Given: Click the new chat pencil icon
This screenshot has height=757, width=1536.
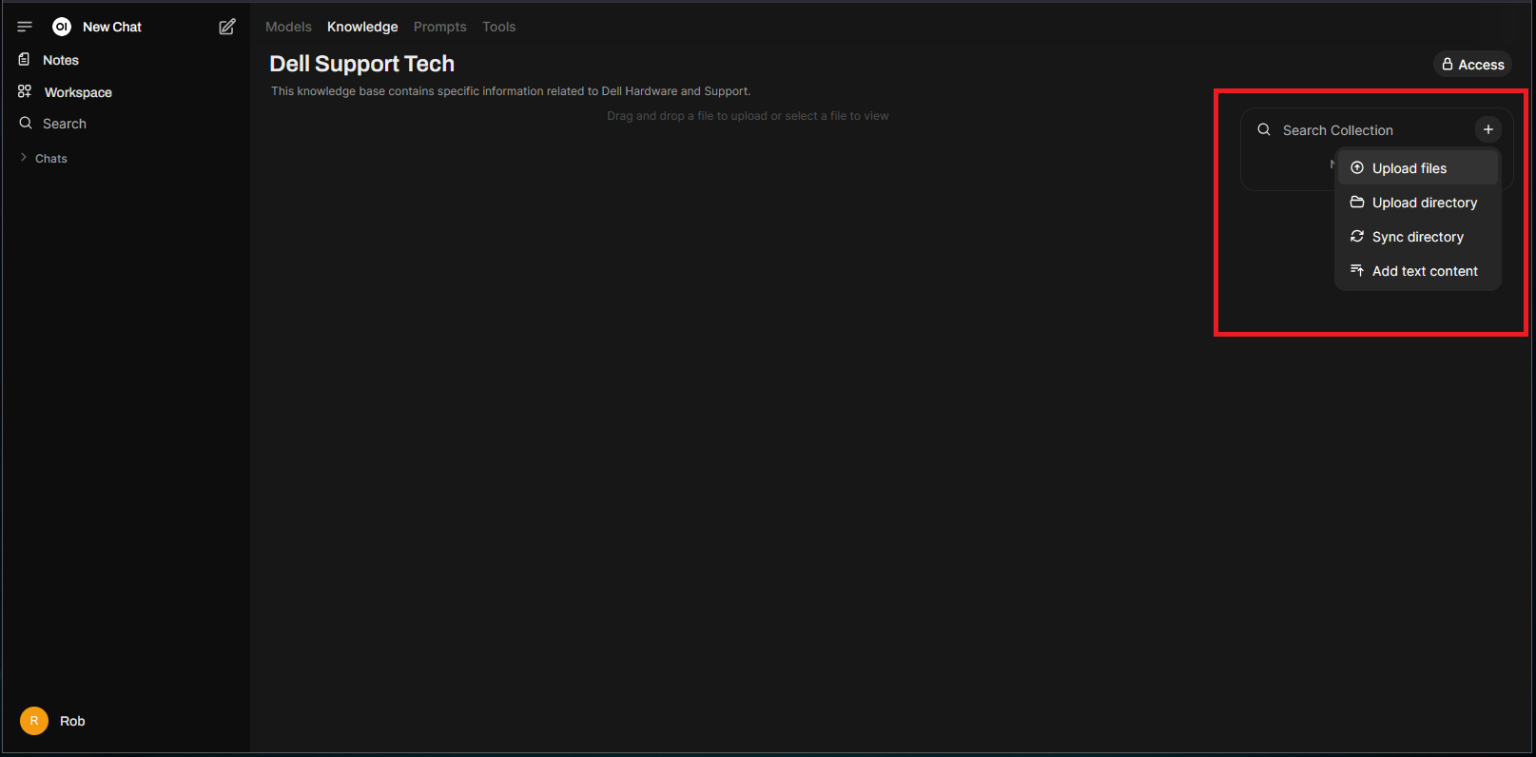Looking at the screenshot, I should click(x=227, y=27).
